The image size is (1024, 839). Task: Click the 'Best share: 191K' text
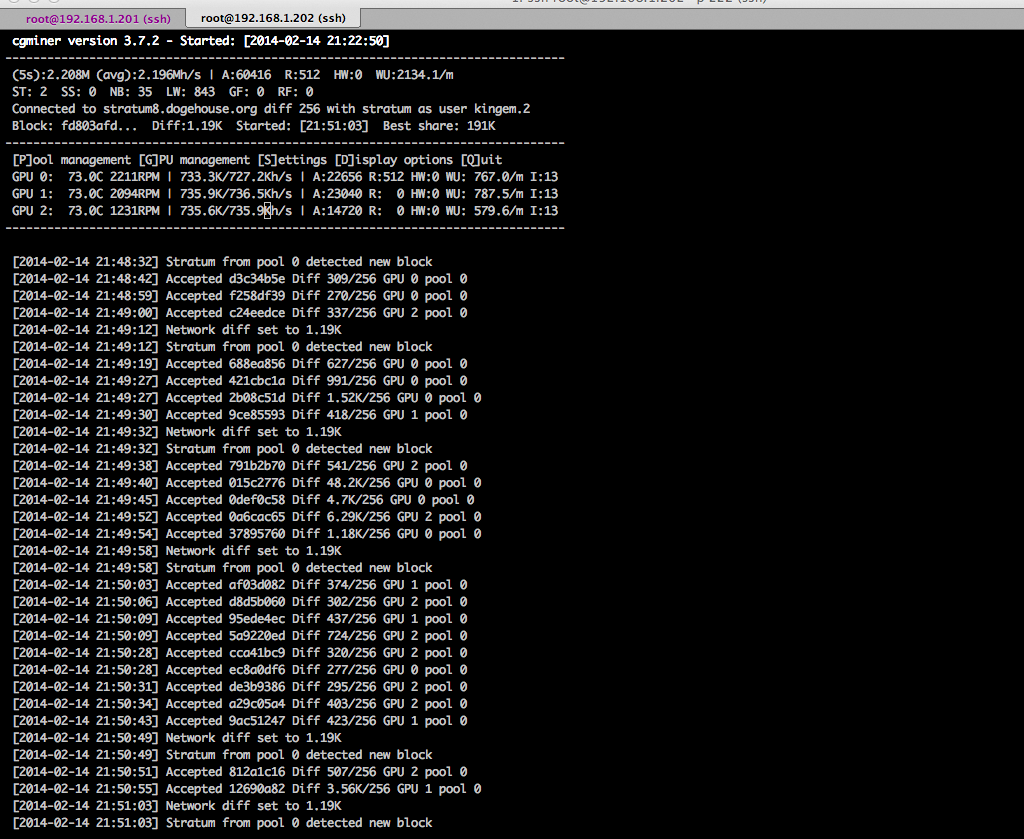pyautogui.click(x=439, y=126)
